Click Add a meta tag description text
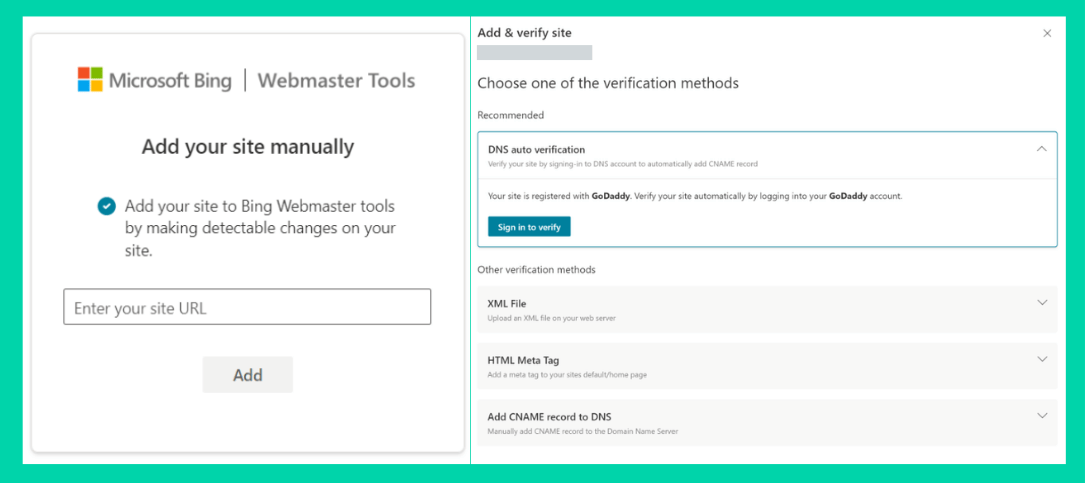 (567, 375)
